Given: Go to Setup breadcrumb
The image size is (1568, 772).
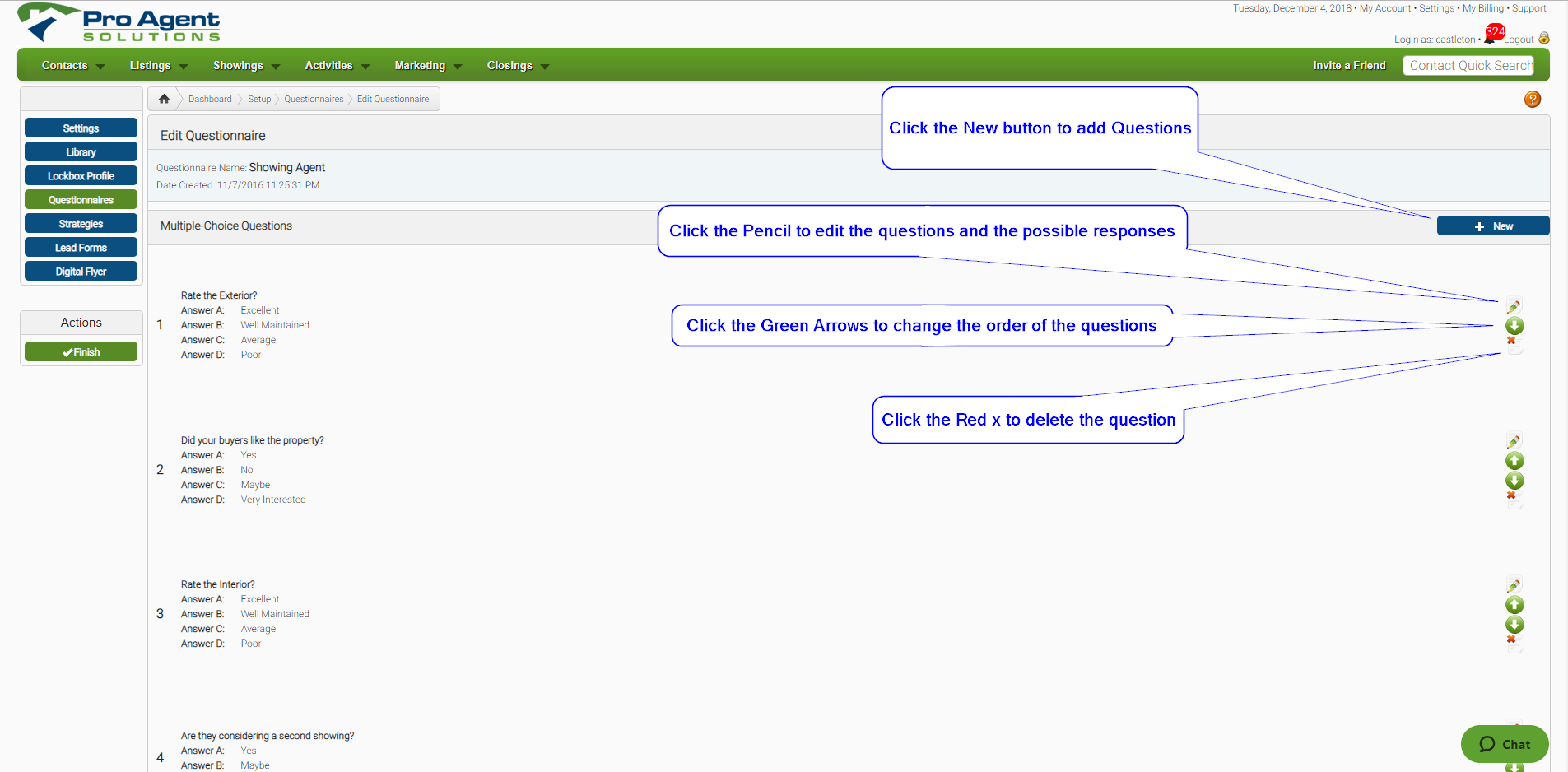Looking at the screenshot, I should click(259, 99).
